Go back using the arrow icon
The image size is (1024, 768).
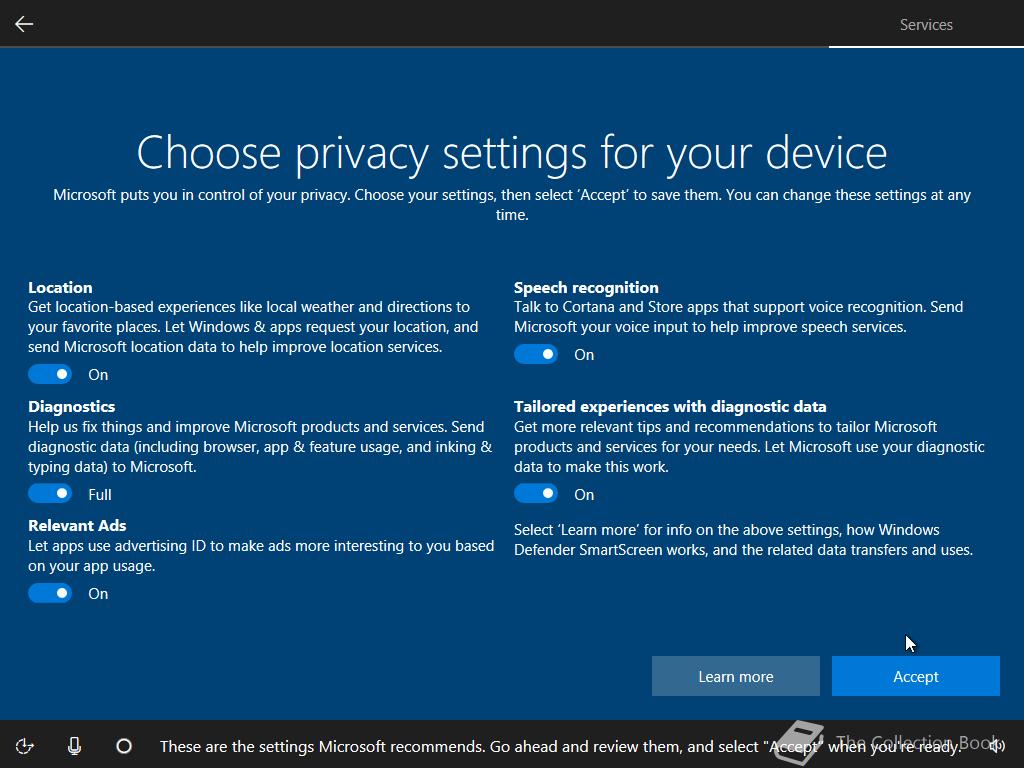24,24
